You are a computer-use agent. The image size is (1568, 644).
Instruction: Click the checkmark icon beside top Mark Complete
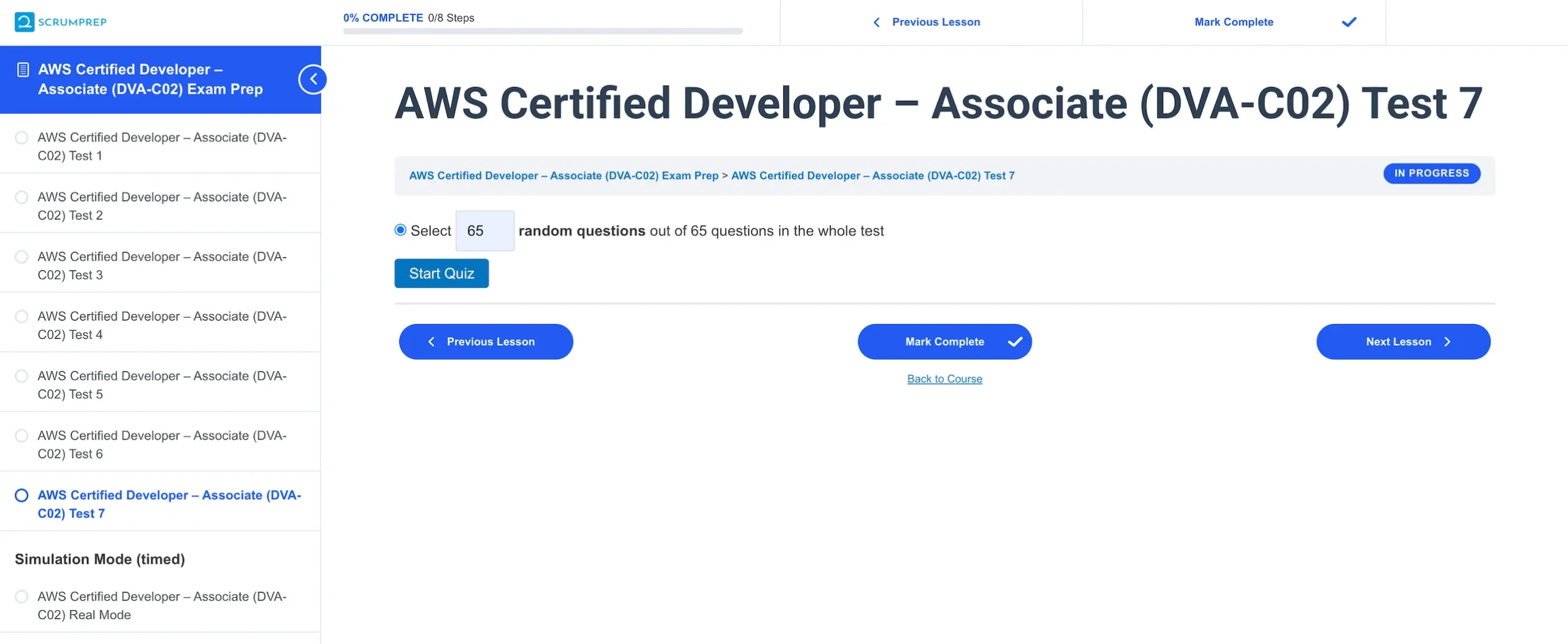click(1349, 22)
